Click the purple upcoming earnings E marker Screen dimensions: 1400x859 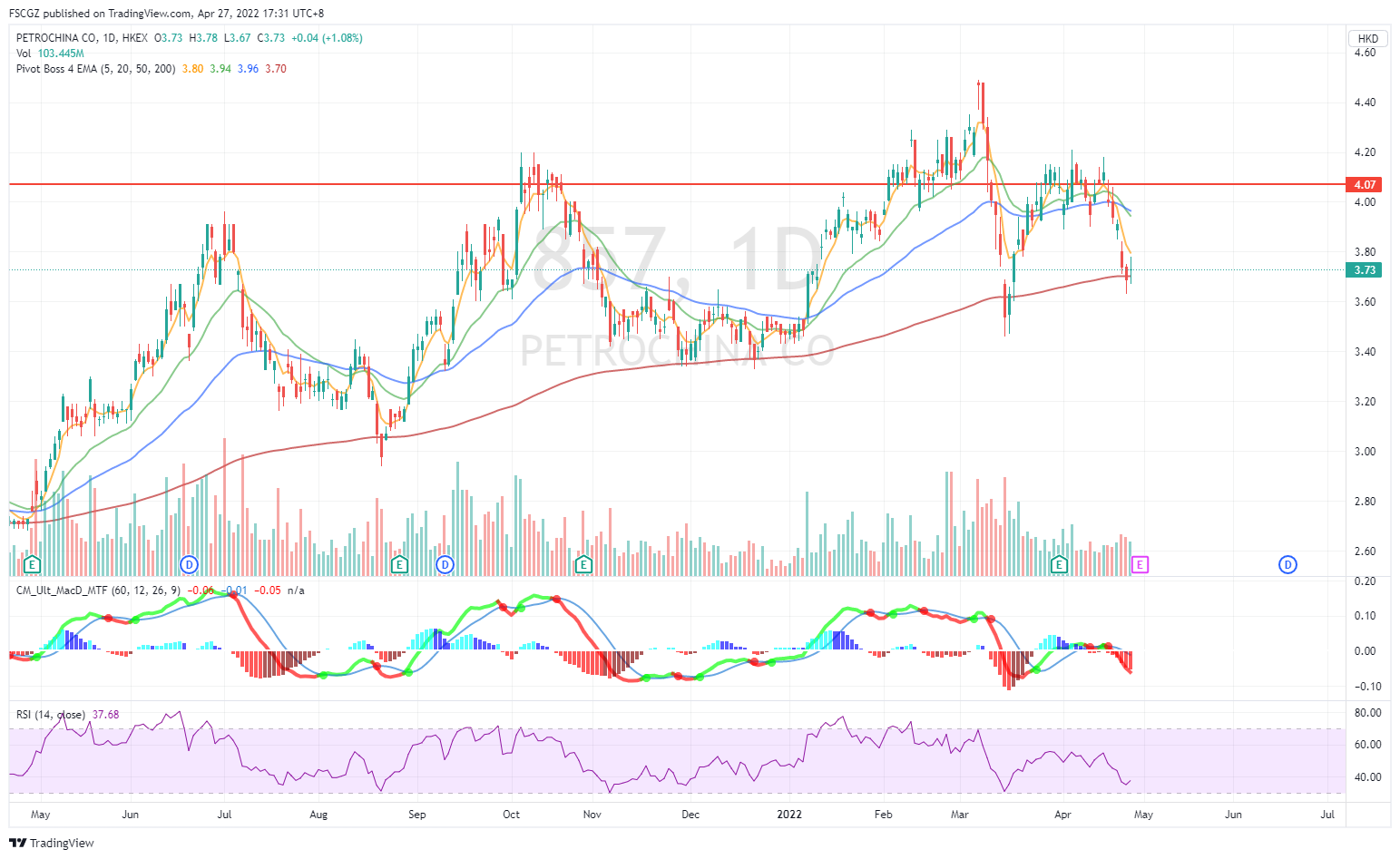tap(1141, 564)
